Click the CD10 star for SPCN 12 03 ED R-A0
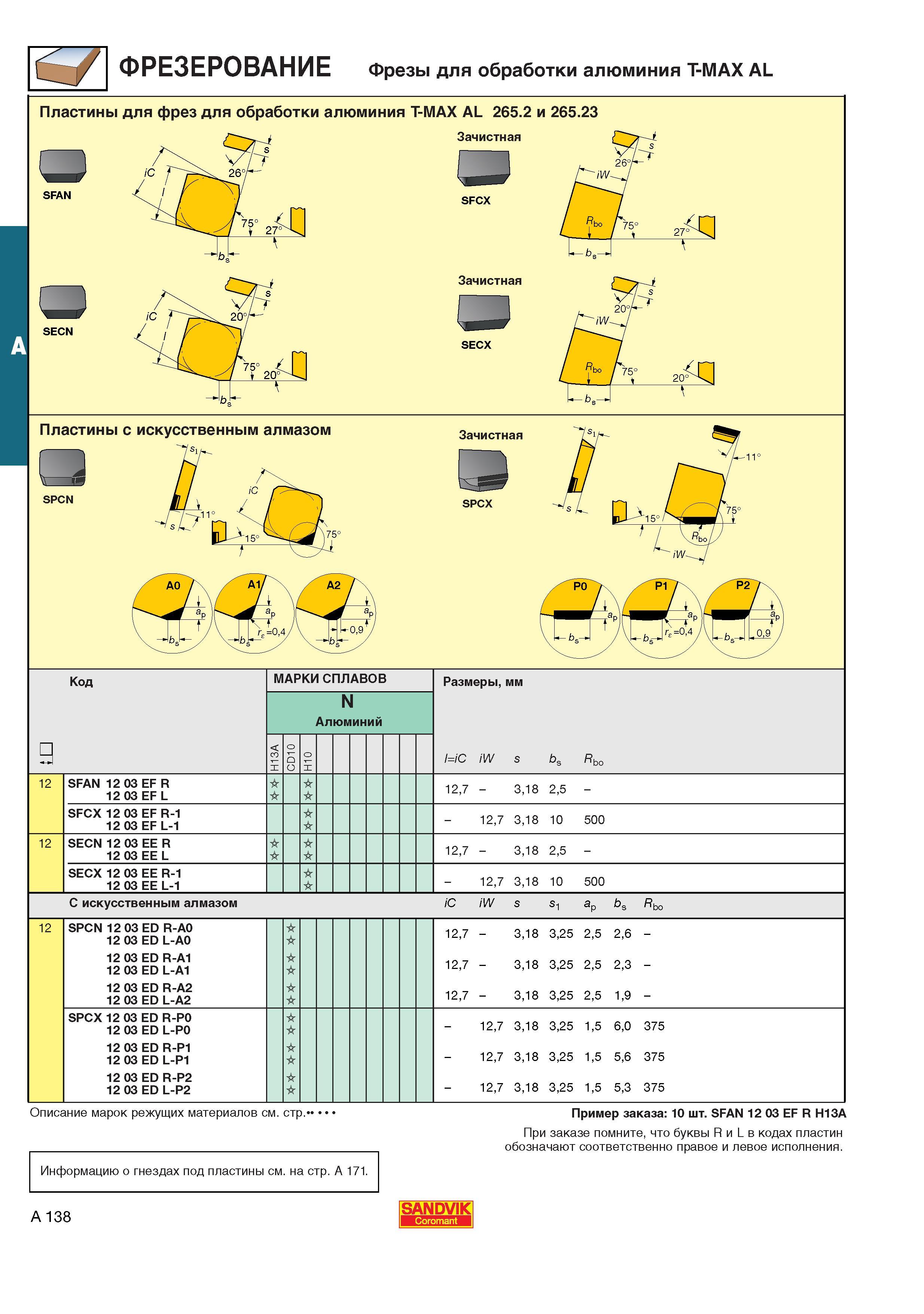This screenshot has width=924, height=1314. [291, 928]
